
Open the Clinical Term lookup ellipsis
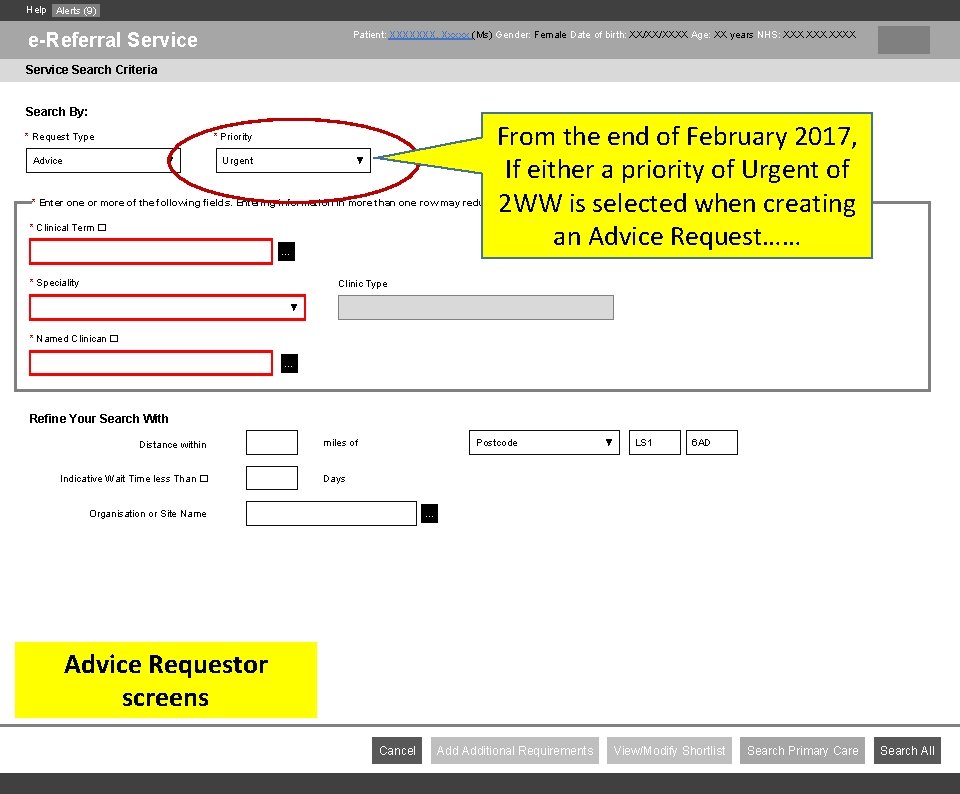click(286, 251)
